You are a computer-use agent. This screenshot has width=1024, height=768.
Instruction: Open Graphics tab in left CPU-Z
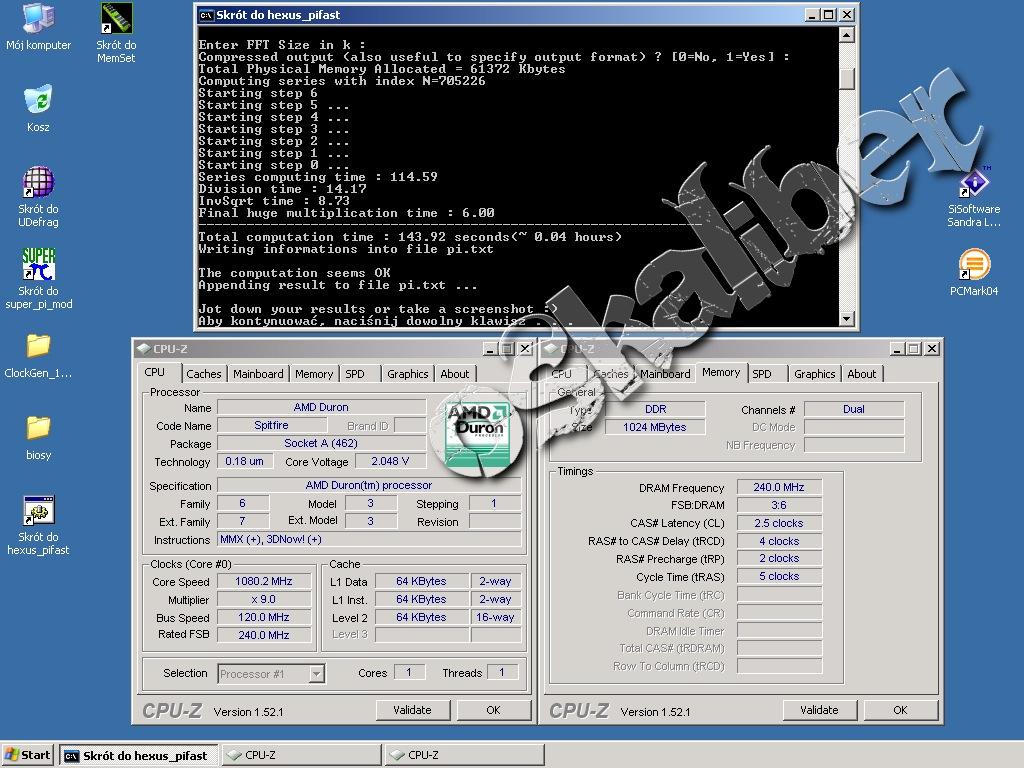tap(408, 374)
